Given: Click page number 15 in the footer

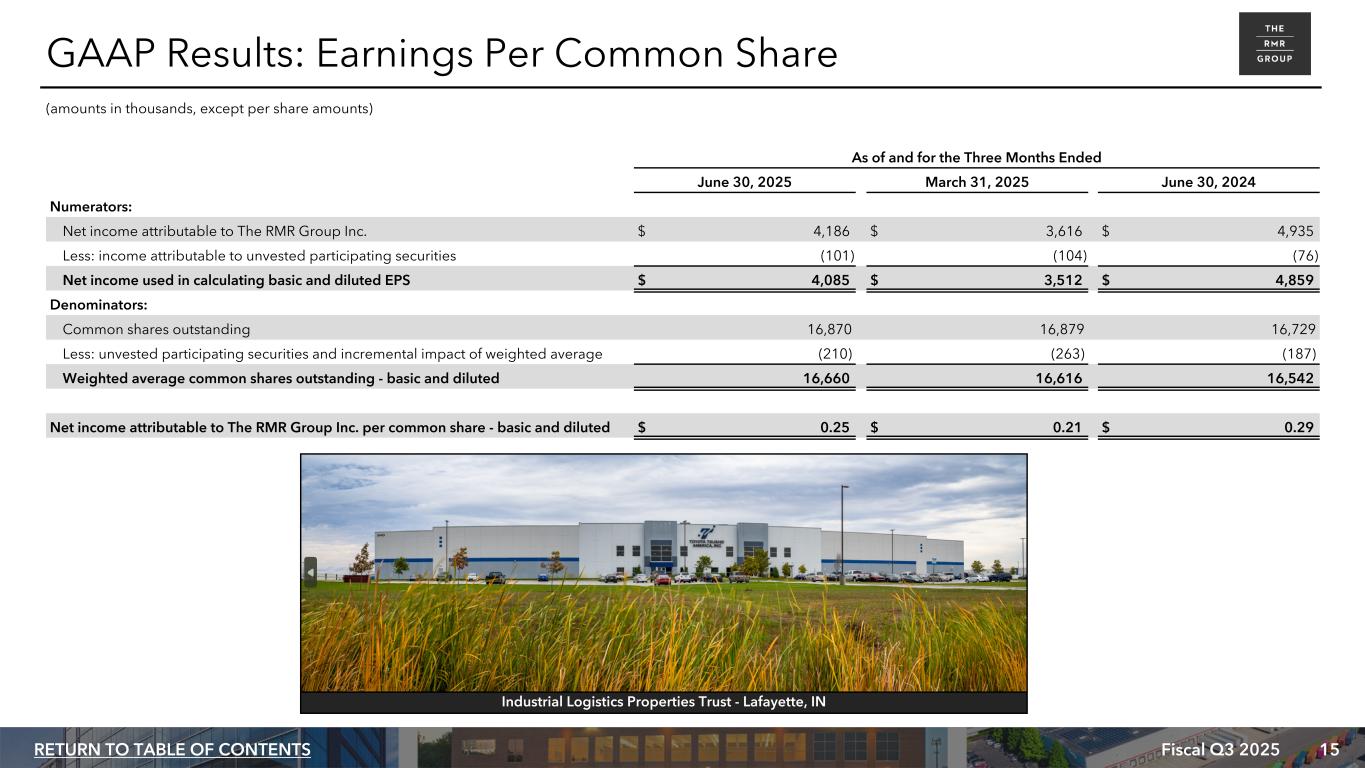Looking at the screenshot, I should click(x=1329, y=749).
